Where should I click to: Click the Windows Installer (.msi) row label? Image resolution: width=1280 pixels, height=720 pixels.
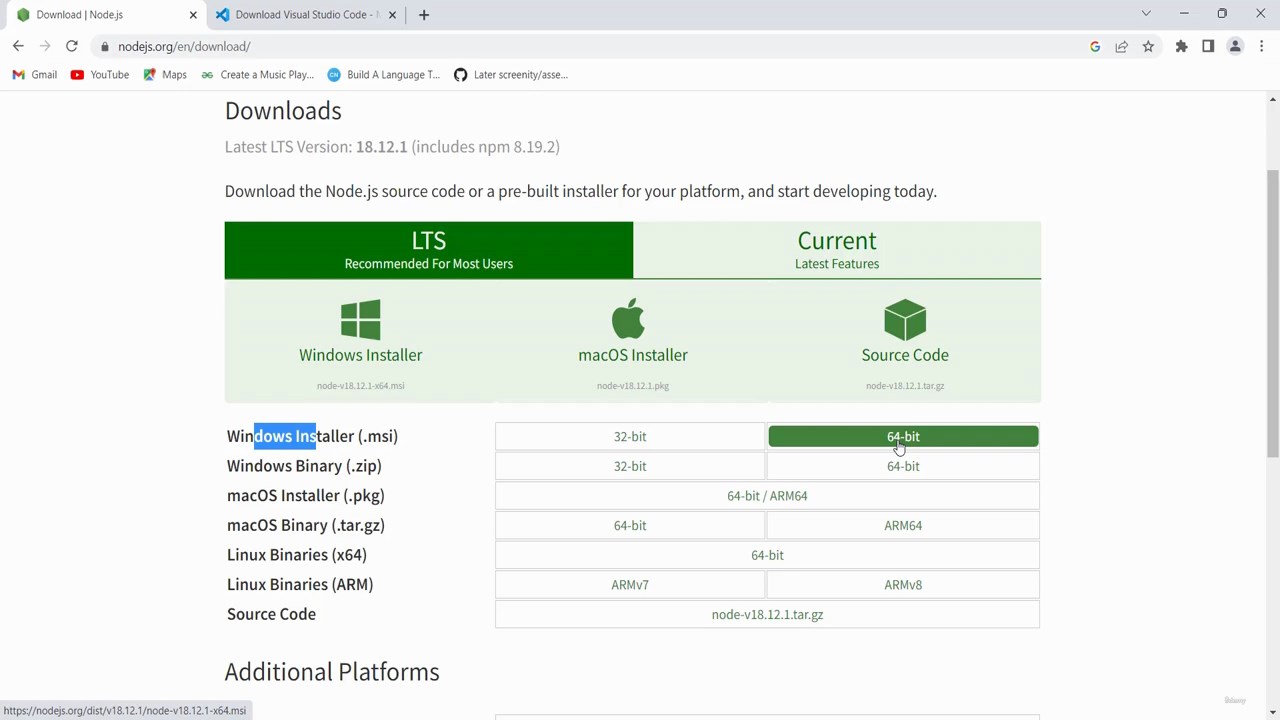312,437
